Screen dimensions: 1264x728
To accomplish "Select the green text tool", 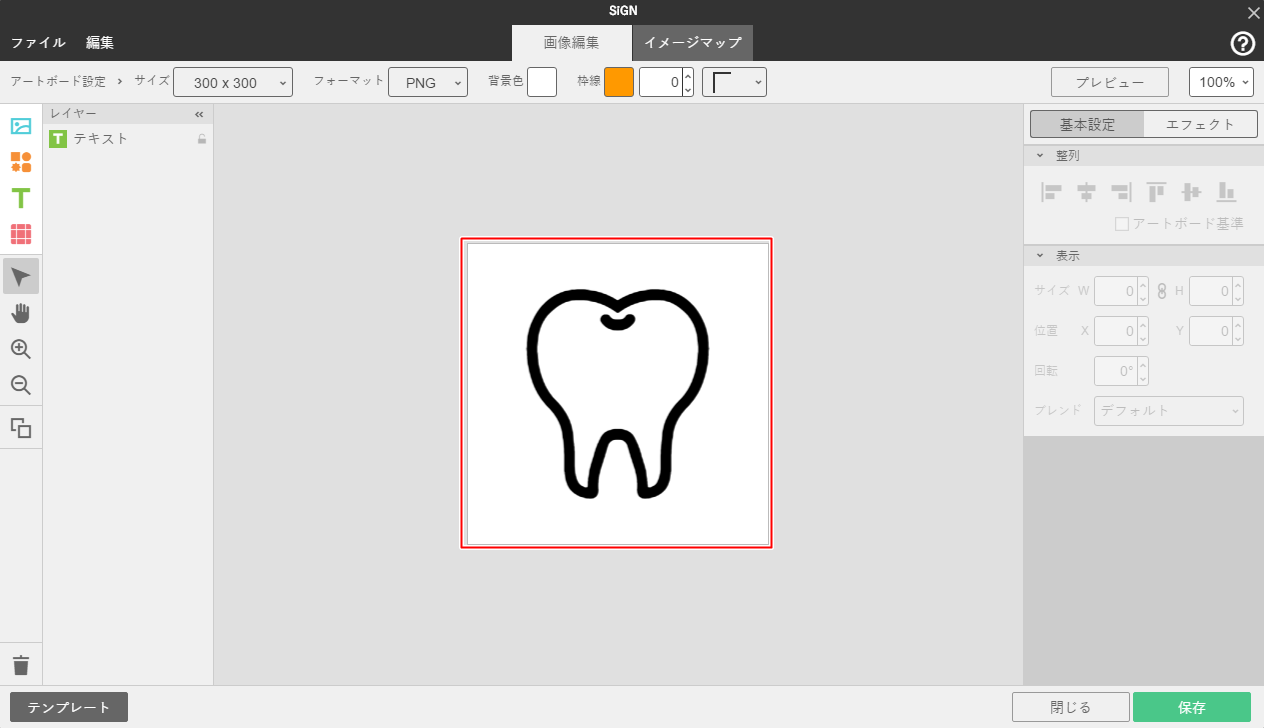I will (x=21, y=198).
